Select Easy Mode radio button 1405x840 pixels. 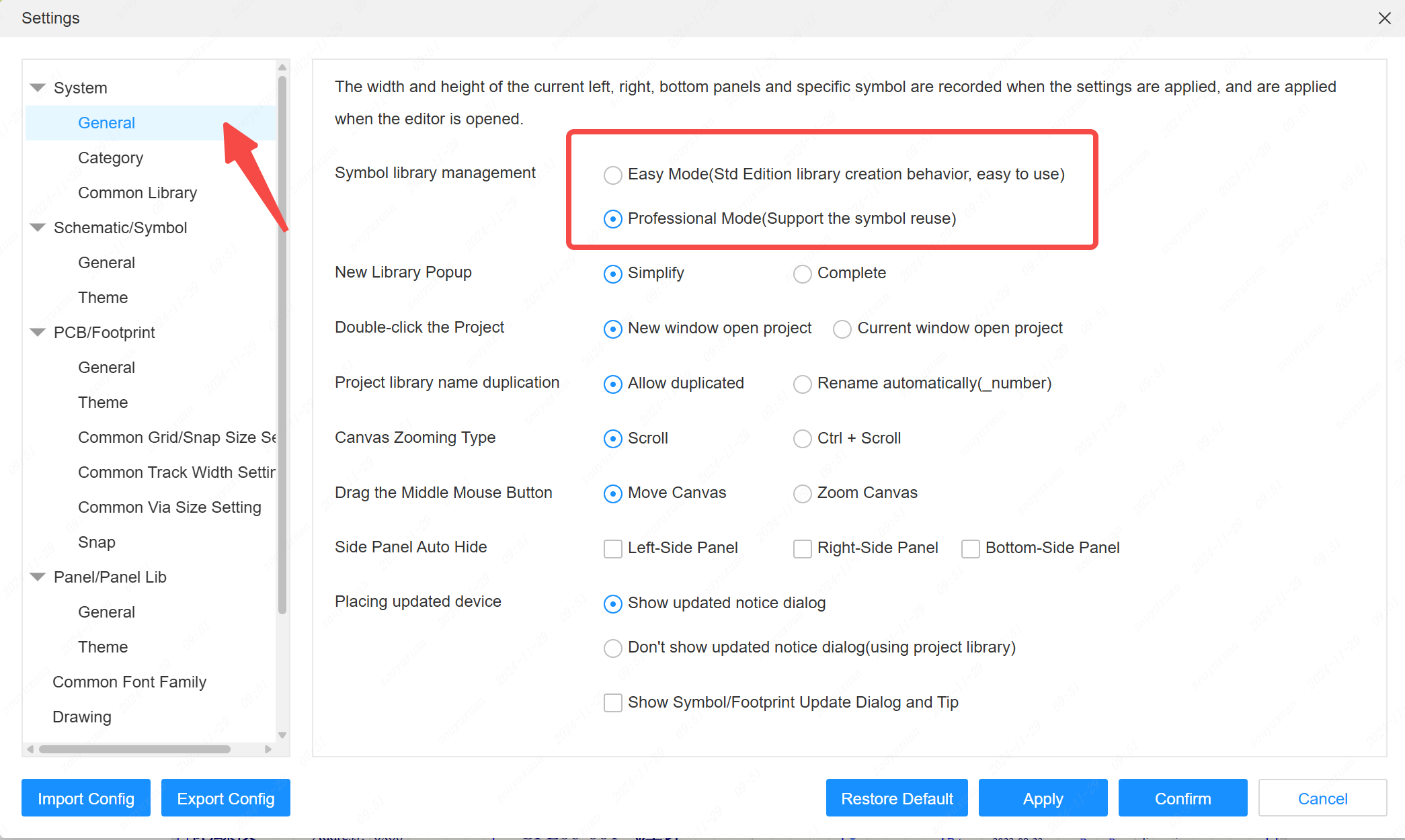pos(612,175)
